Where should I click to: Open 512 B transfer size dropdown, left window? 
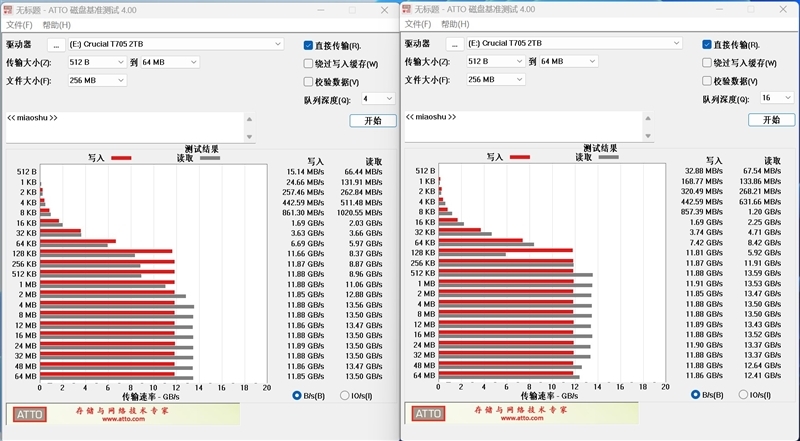97,62
